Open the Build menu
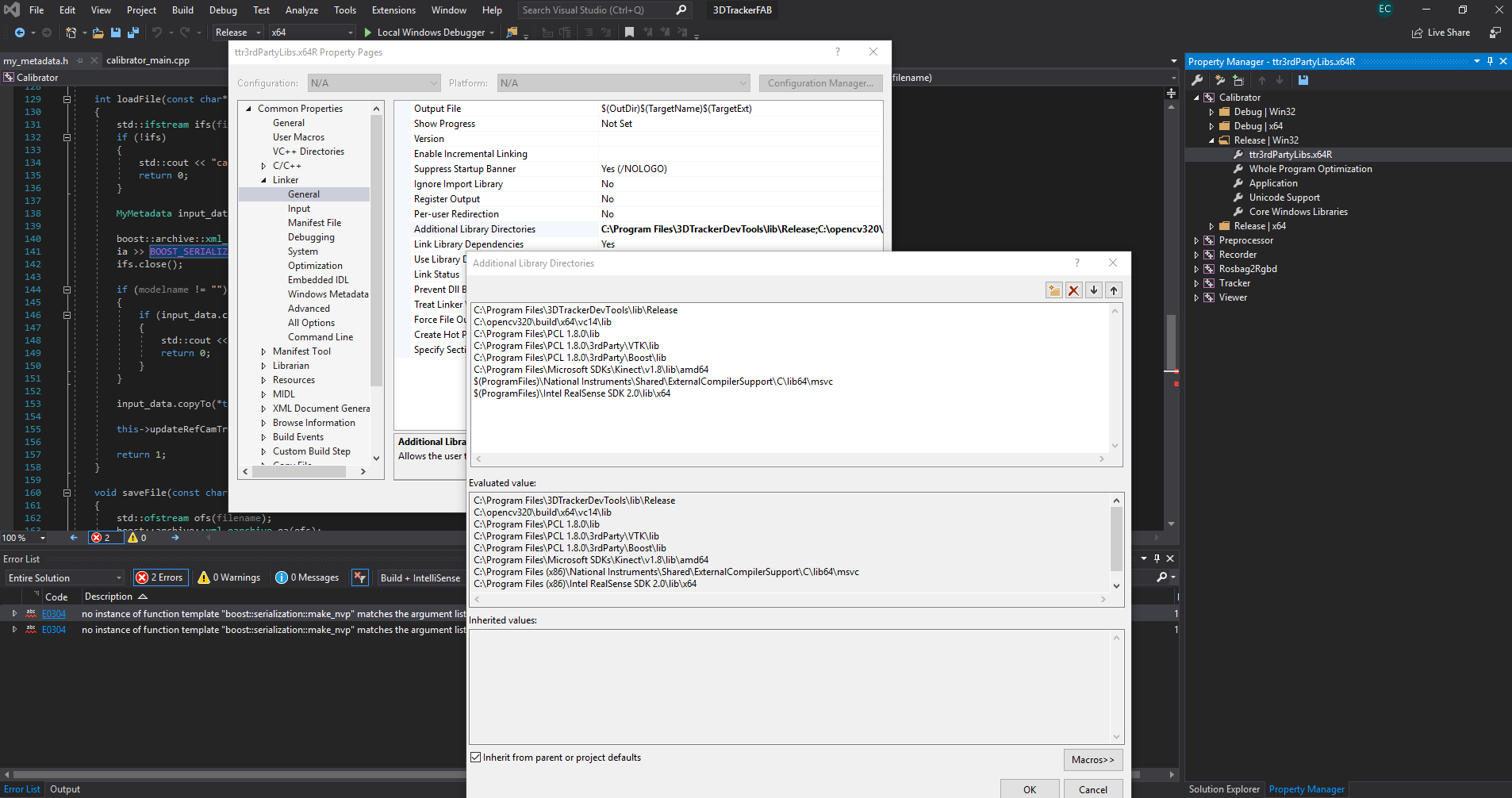 click(182, 10)
